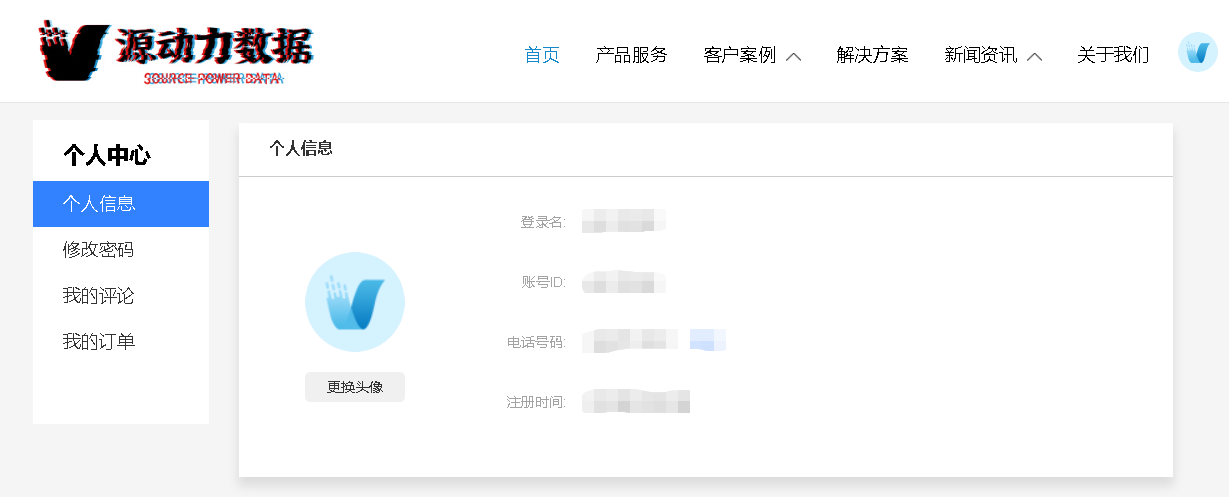This screenshot has width=1229, height=497.
Task: Click the large profile avatar image
Action: (355, 302)
